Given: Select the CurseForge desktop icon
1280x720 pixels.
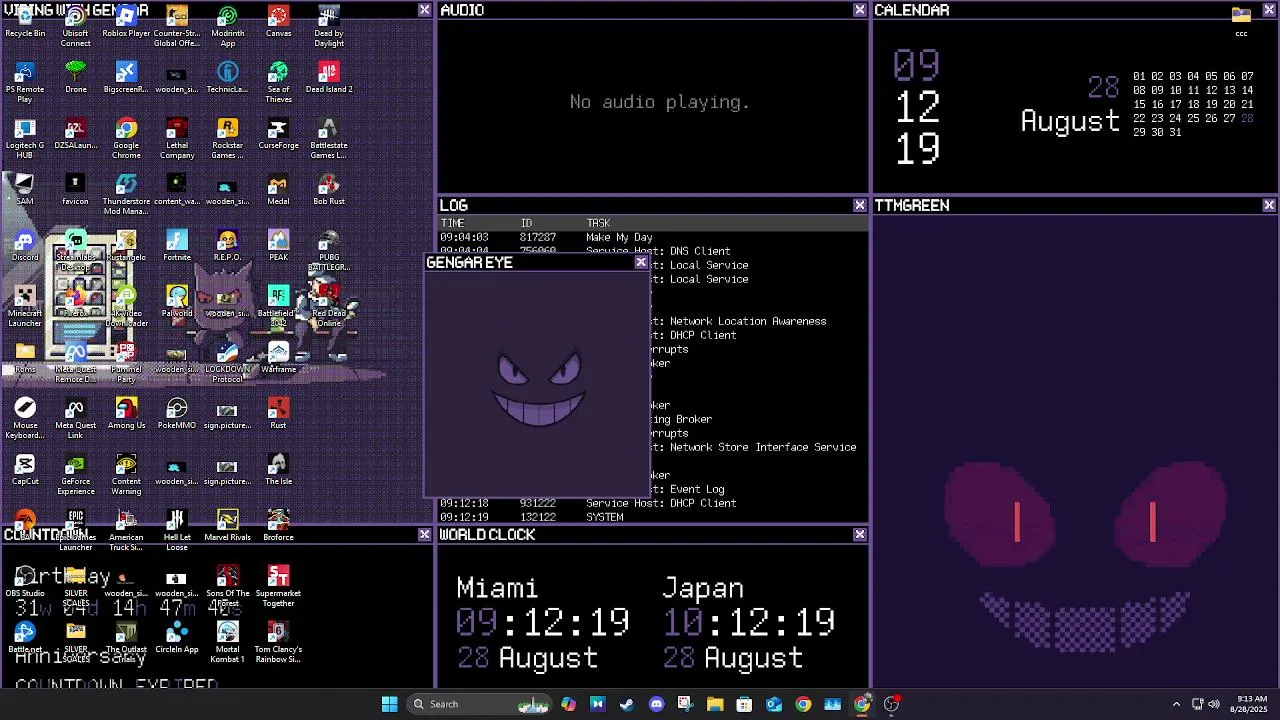Looking at the screenshot, I should (278, 135).
